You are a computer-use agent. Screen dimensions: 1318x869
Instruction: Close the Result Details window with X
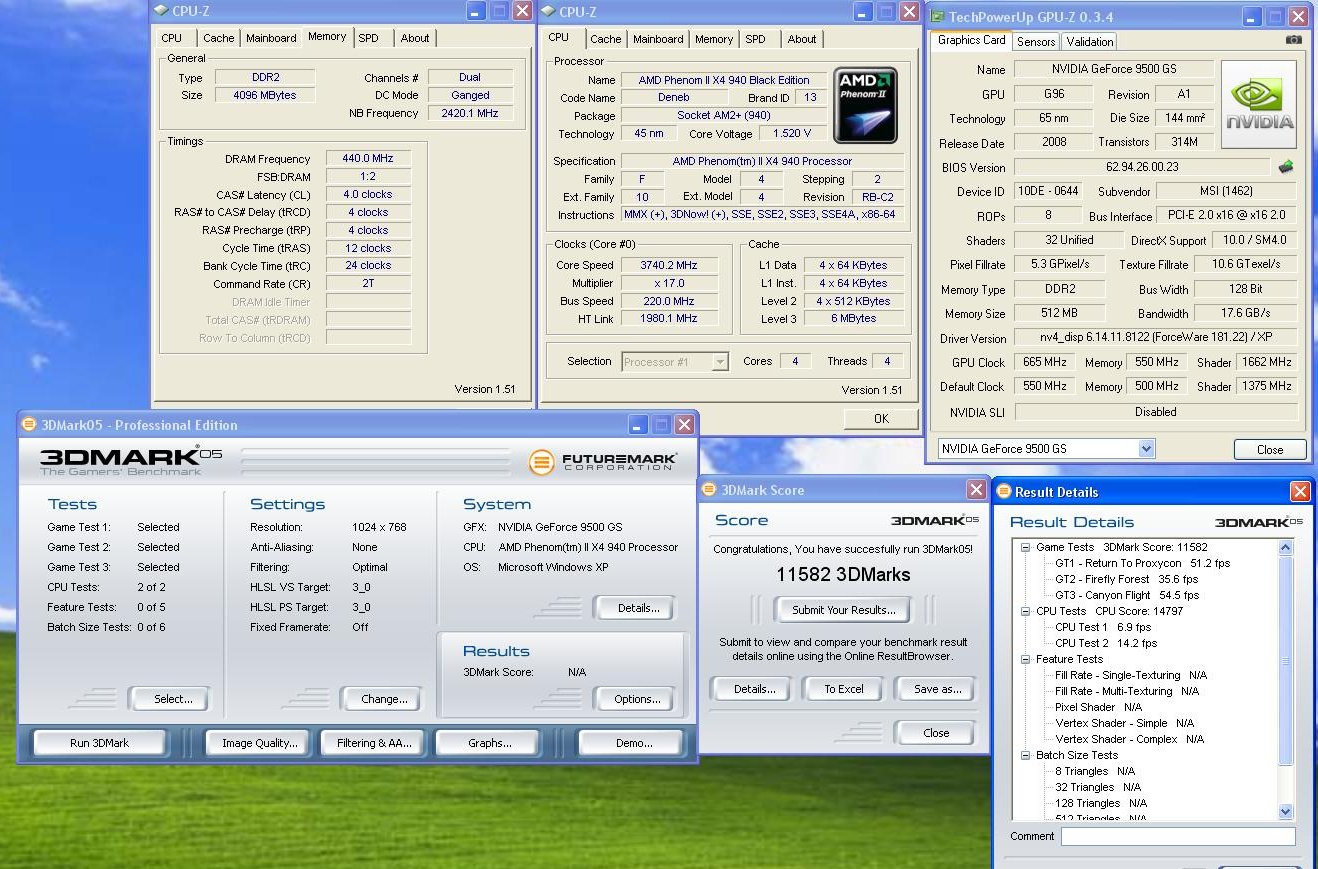1299,492
